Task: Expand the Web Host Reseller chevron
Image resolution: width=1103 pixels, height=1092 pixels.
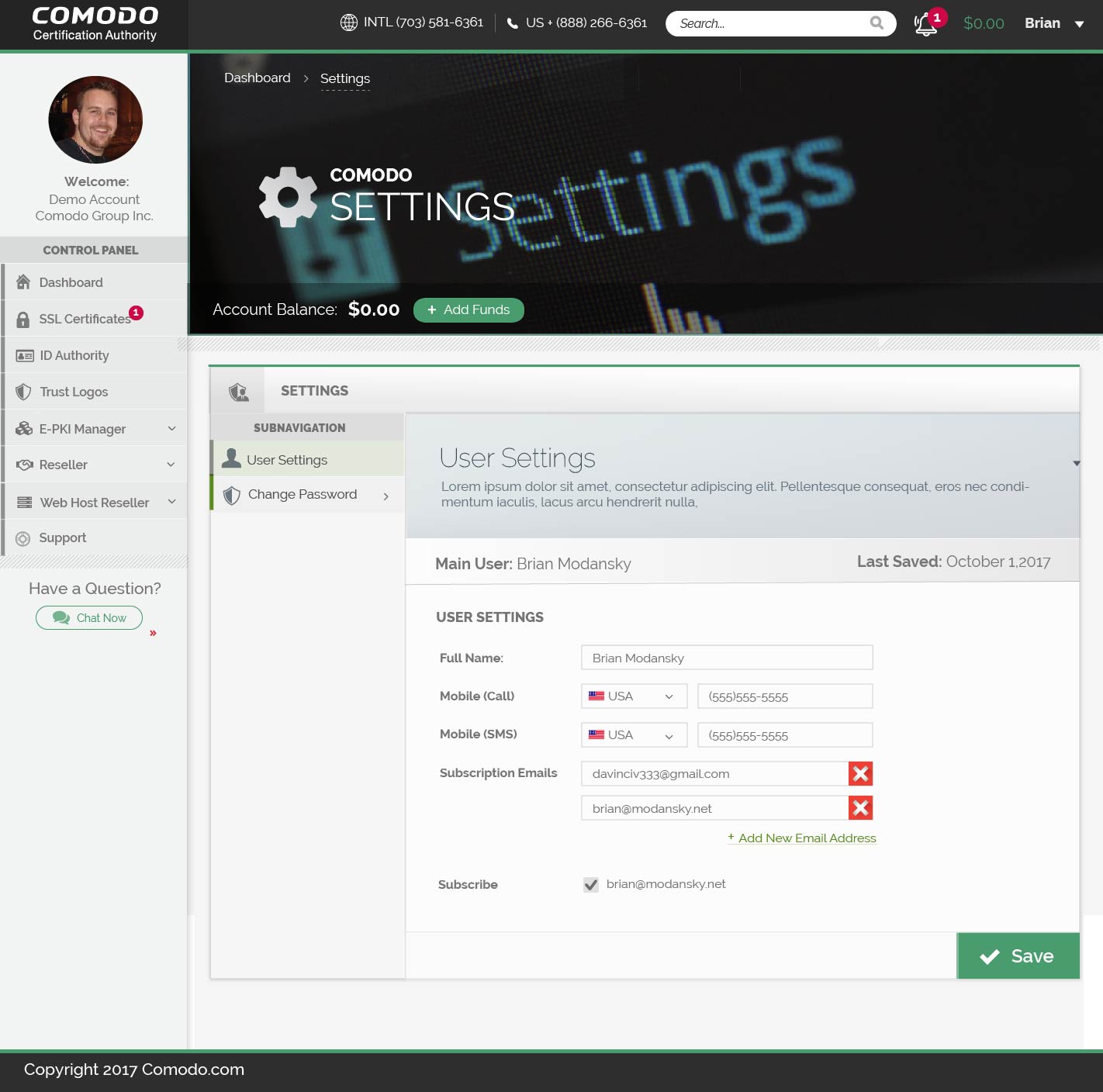Action: pyautogui.click(x=172, y=502)
